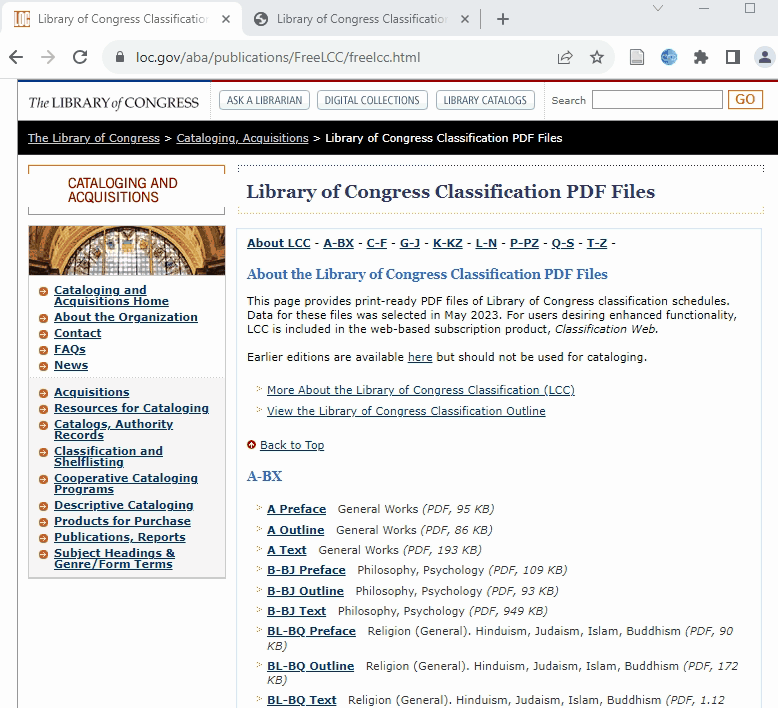Click the Back to Top link
The image size is (778, 708).
pyautogui.click(x=292, y=445)
